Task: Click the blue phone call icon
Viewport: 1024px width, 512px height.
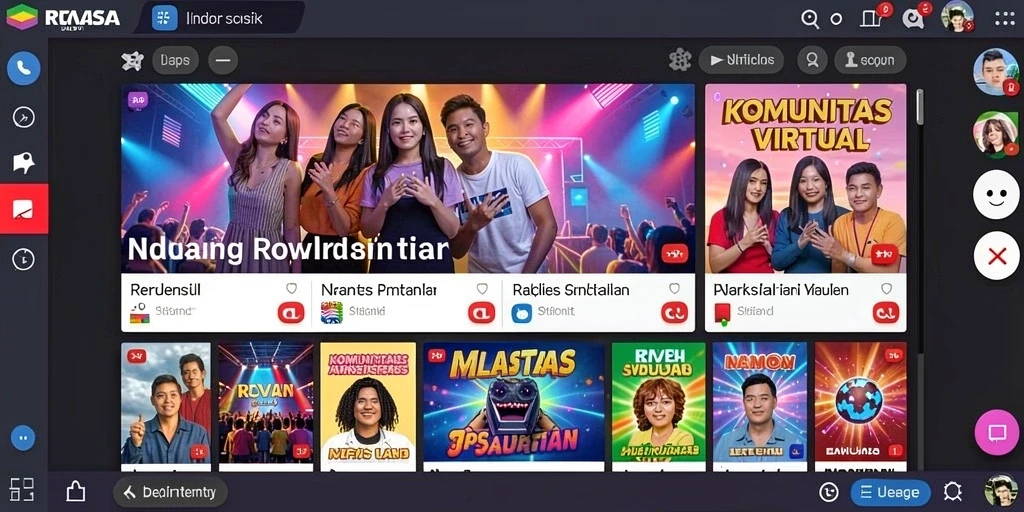Action: click(x=24, y=69)
